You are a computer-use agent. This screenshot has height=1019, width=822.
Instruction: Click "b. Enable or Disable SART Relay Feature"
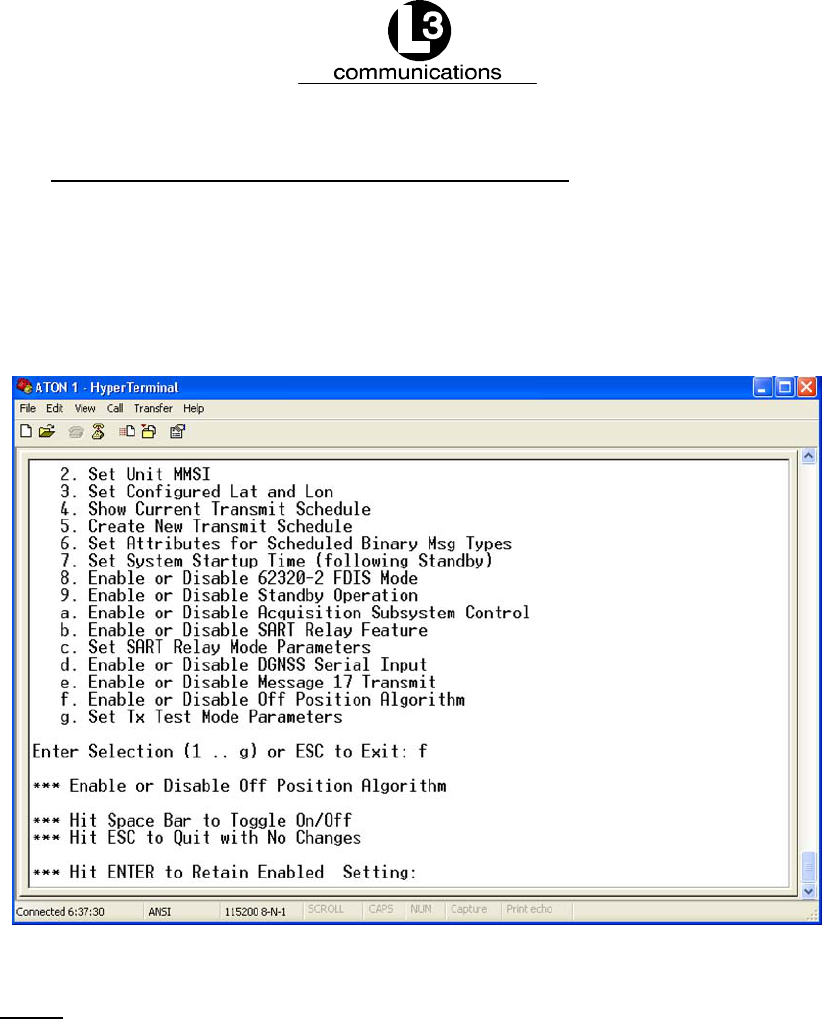pos(244,630)
